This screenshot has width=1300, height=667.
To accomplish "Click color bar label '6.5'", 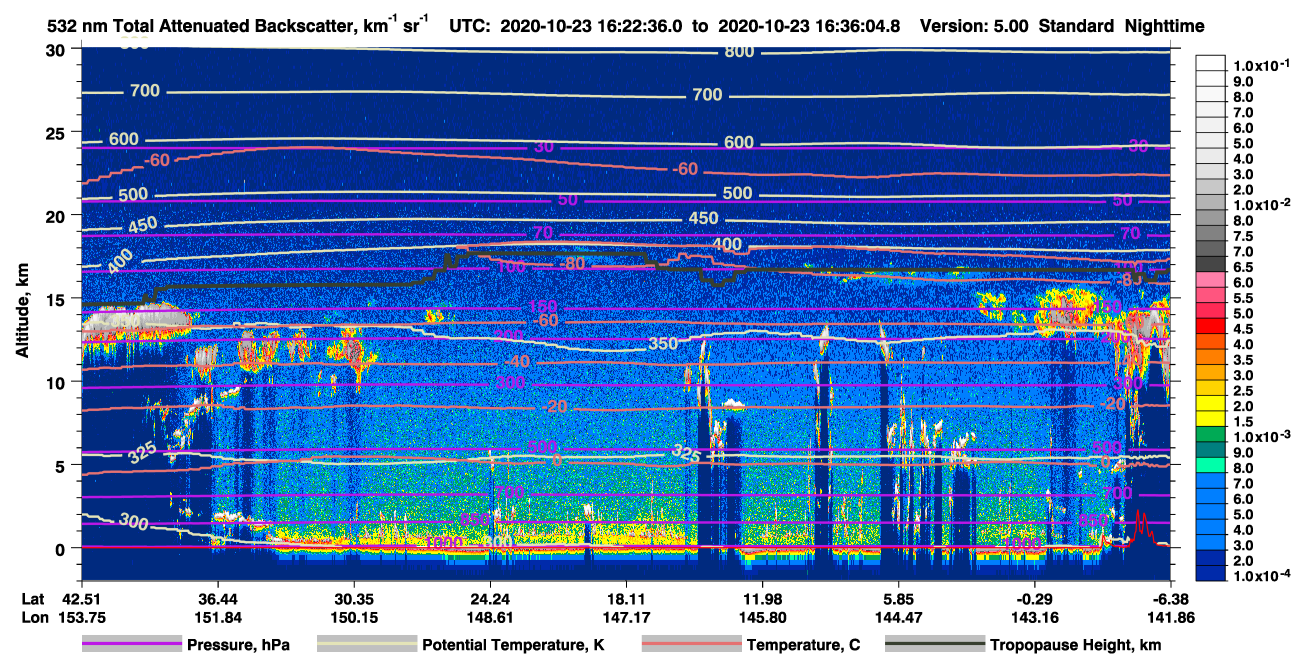I will [1243, 266].
